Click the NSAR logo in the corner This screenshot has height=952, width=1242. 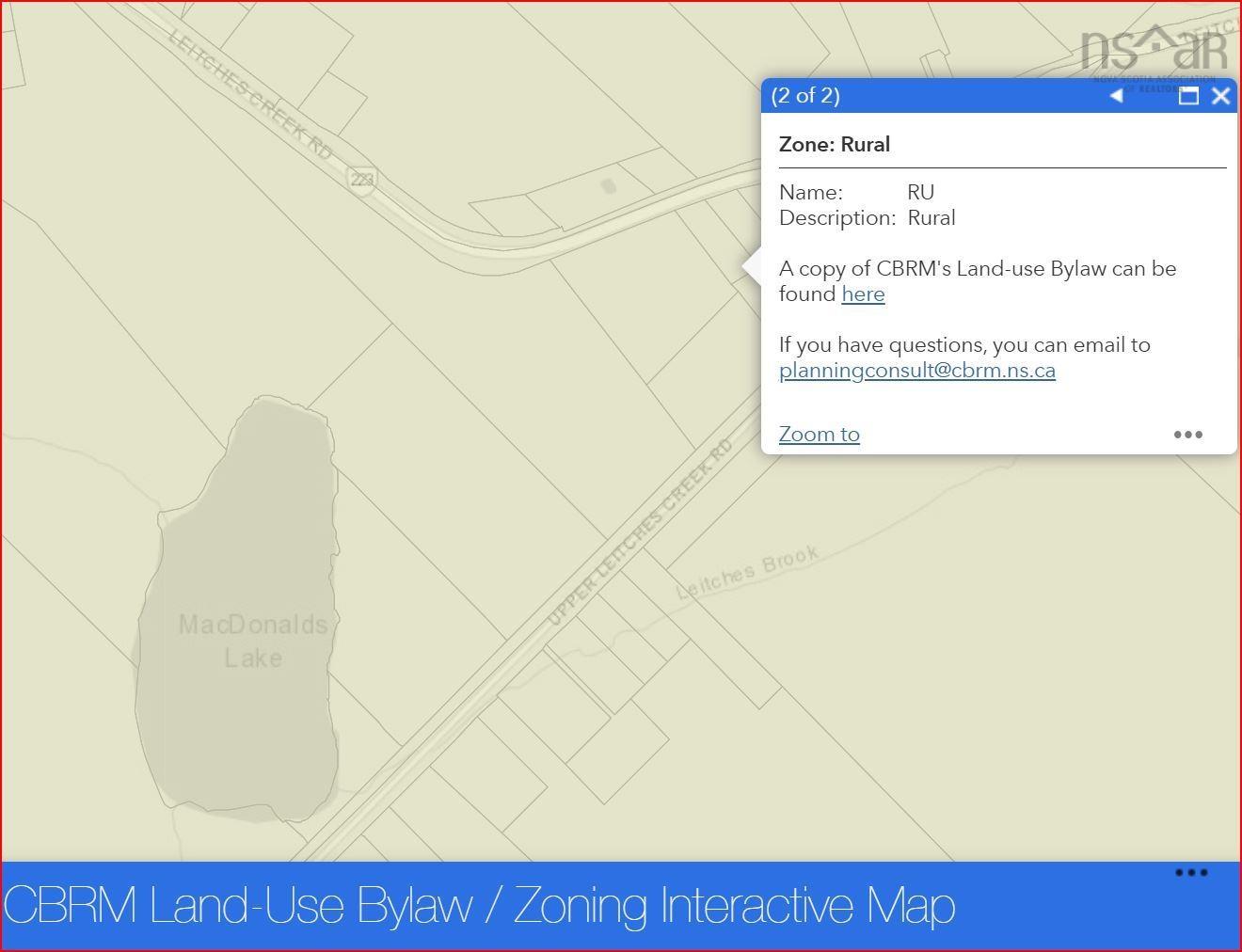[1152, 42]
